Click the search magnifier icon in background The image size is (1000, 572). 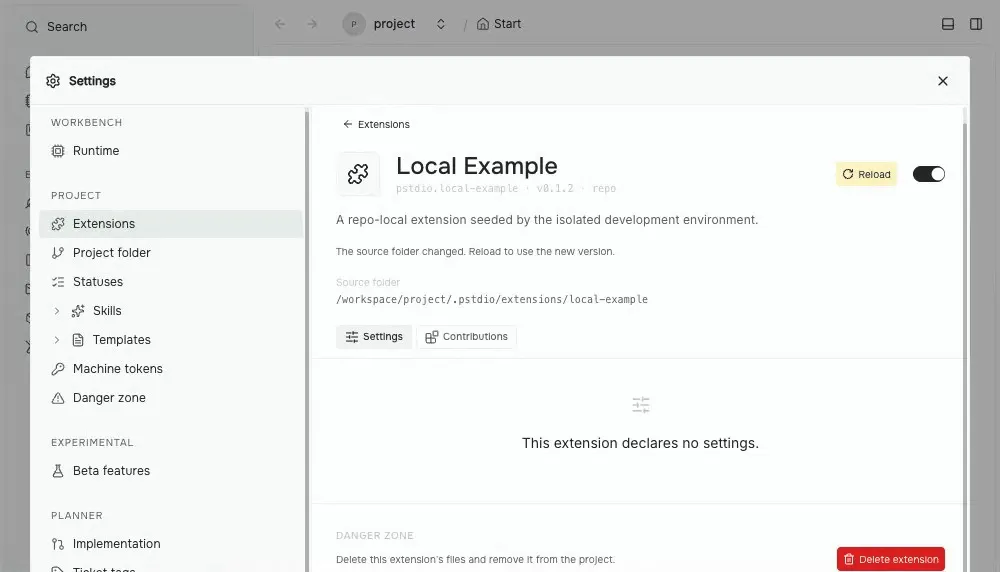tap(32, 27)
